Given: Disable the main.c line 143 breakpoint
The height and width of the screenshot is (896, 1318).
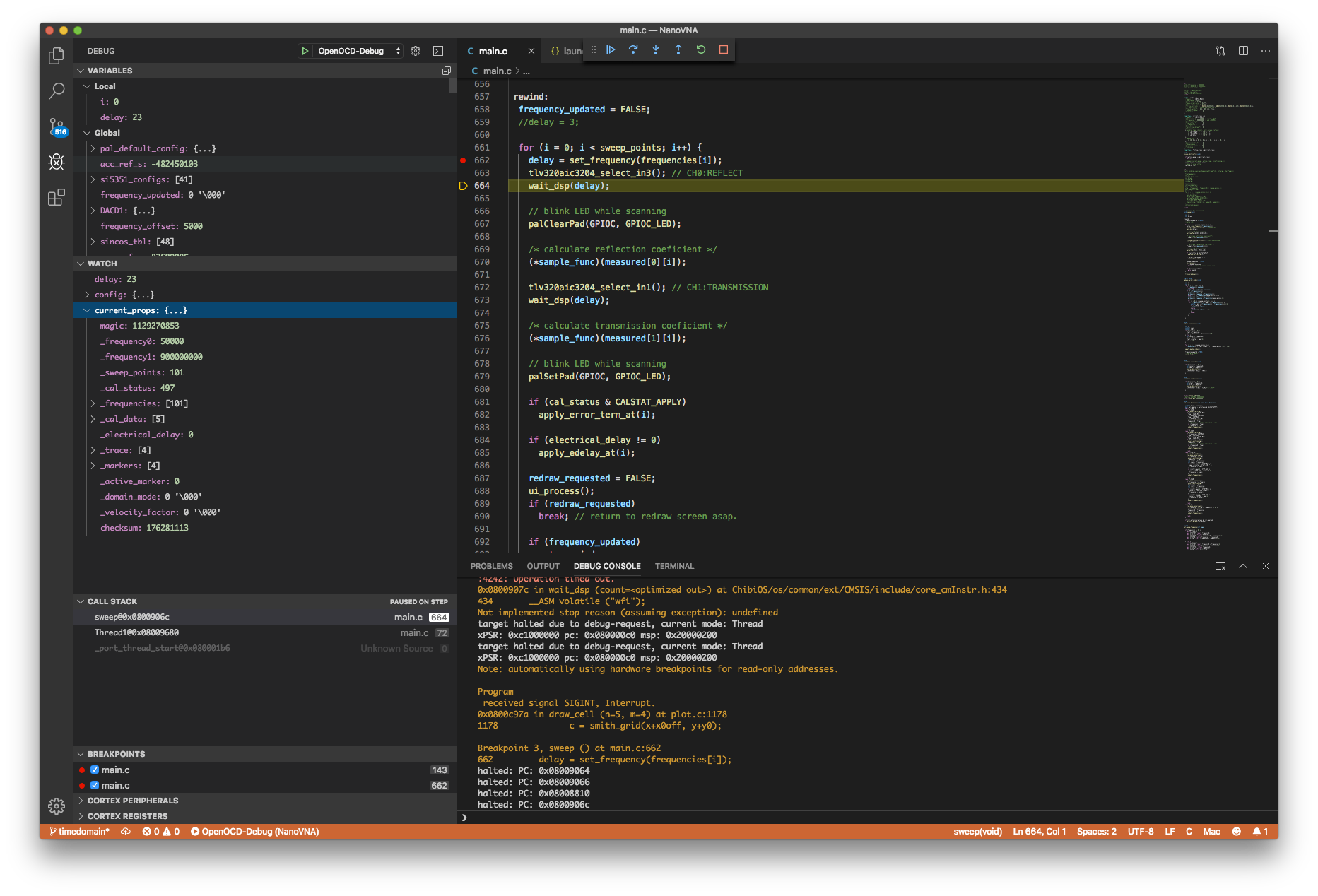Looking at the screenshot, I should coord(95,770).
